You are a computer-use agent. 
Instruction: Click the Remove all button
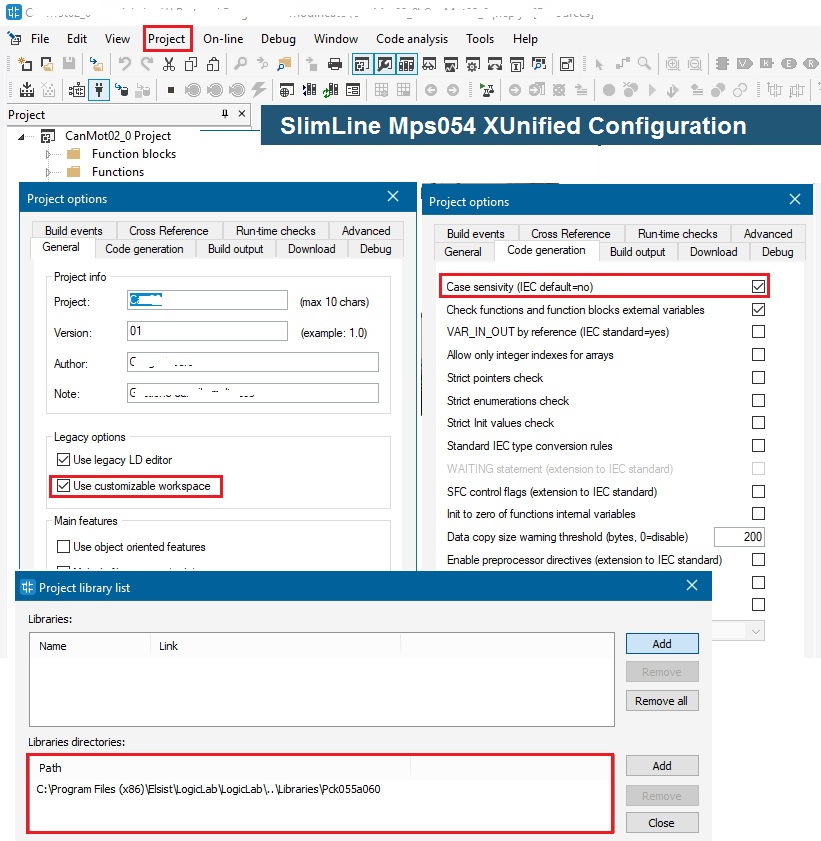[x=662, y=701]
